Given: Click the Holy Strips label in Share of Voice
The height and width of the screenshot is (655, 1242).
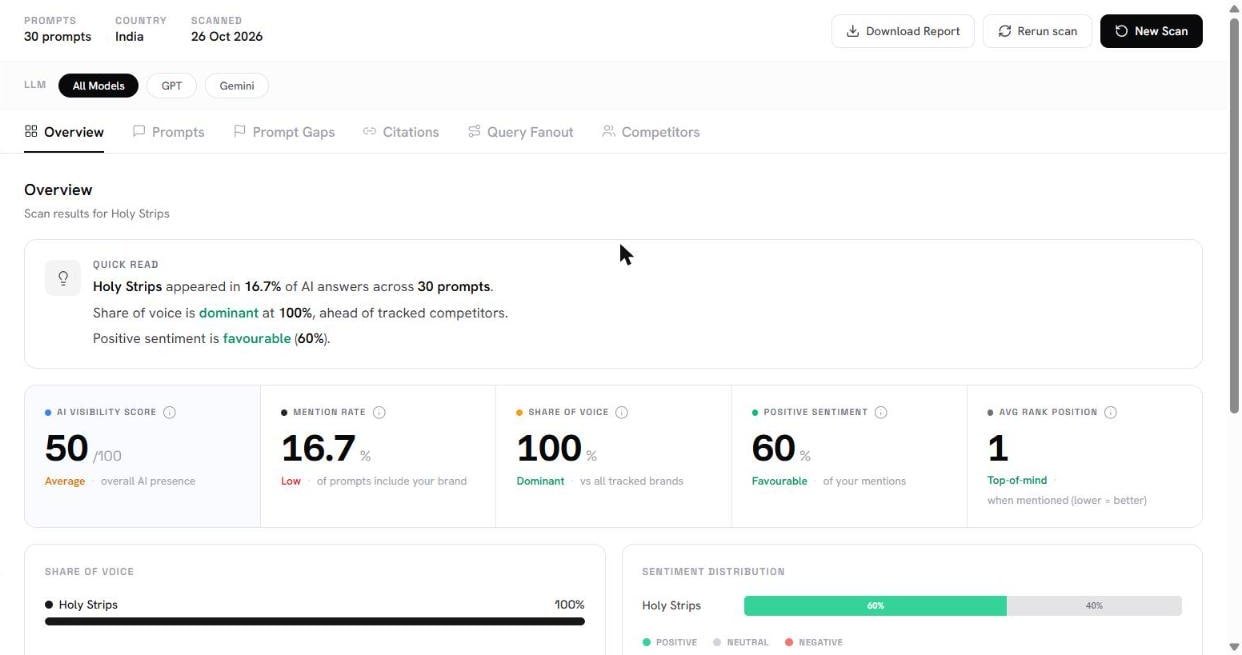Looking at the screenshot, I should [88, 605].
